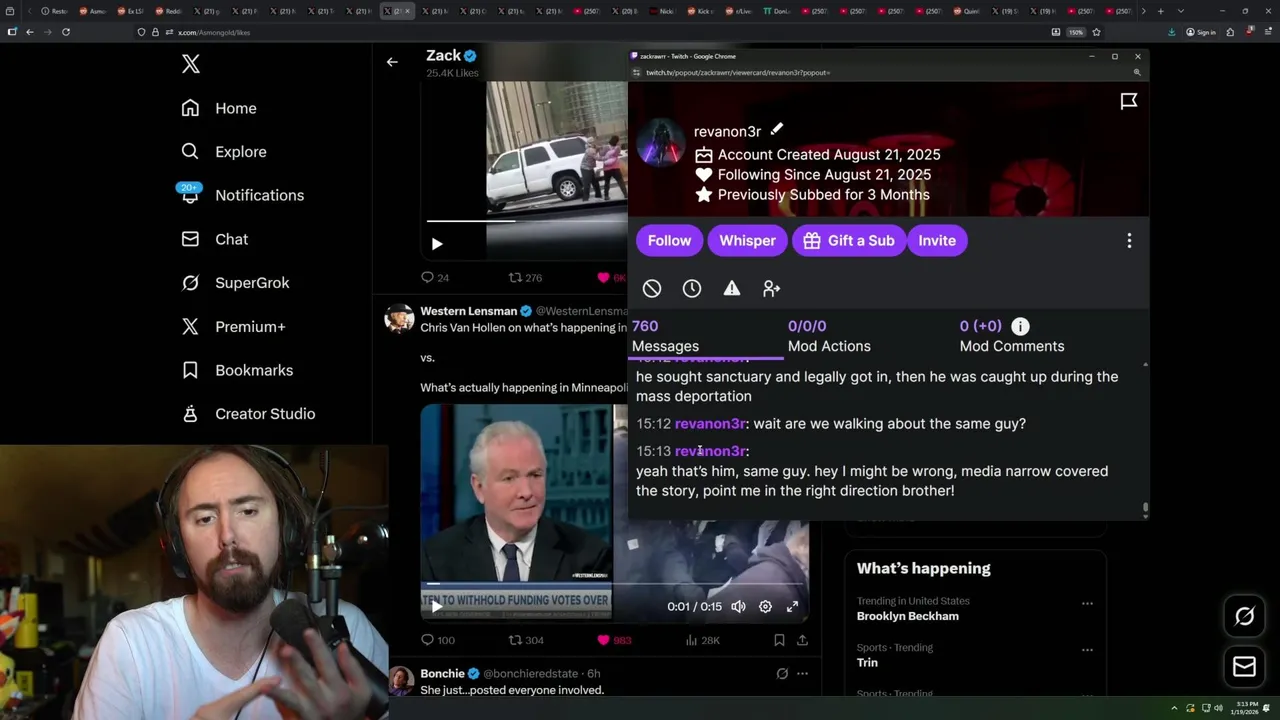Click the pencil edit icon beside revanon3r
The height and width of the screenshot is (720, 1280).
coord(777,129)
